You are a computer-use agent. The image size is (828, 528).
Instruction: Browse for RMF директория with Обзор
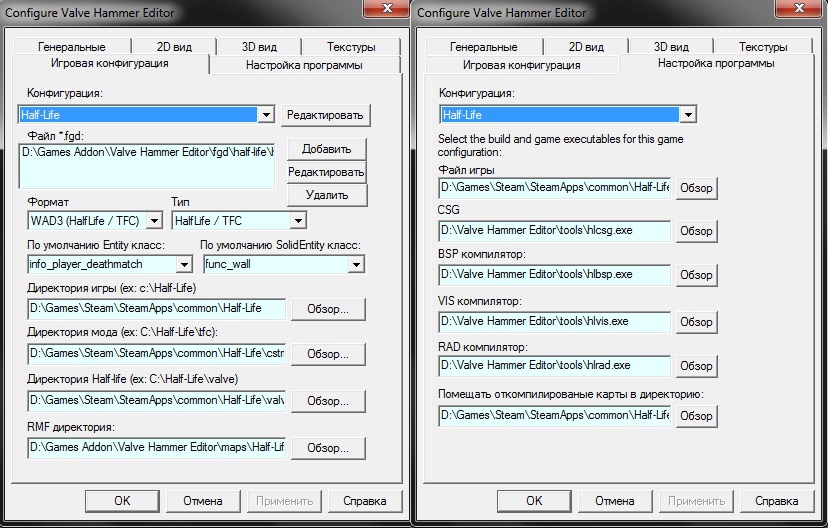click(328, 448)
